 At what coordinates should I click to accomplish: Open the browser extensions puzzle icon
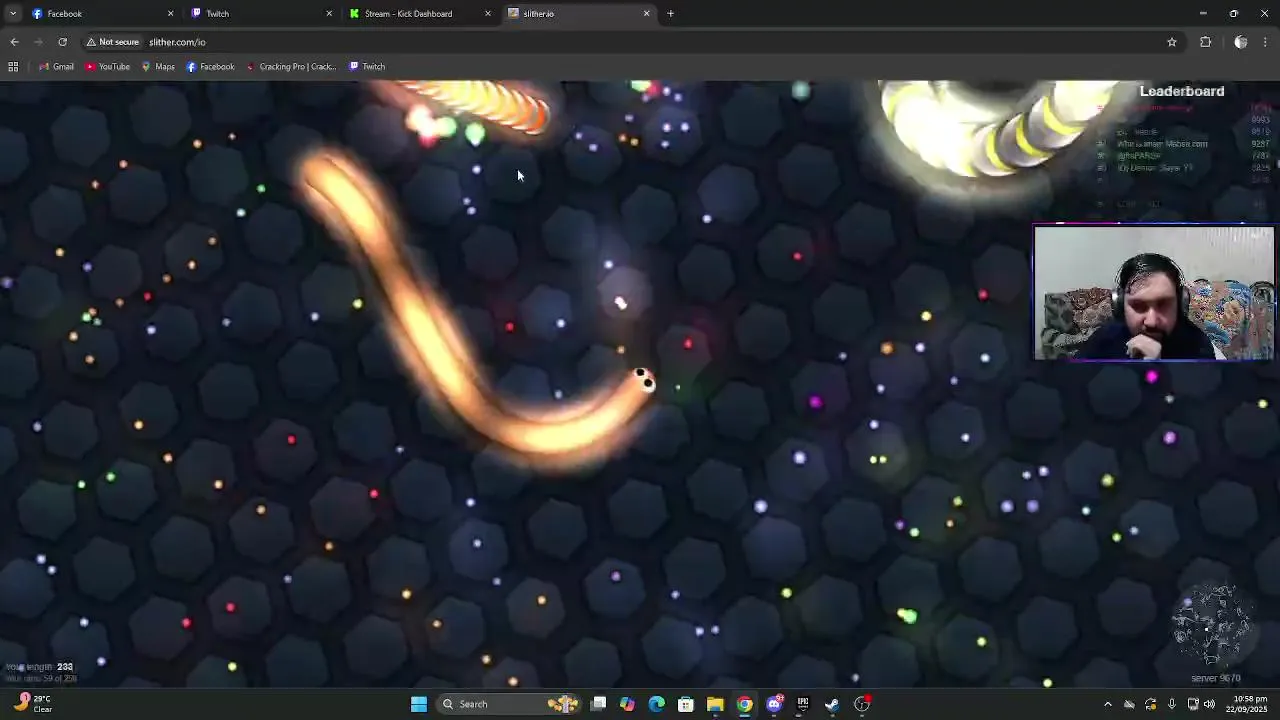pyautogui.click(x=1205, y=42)
